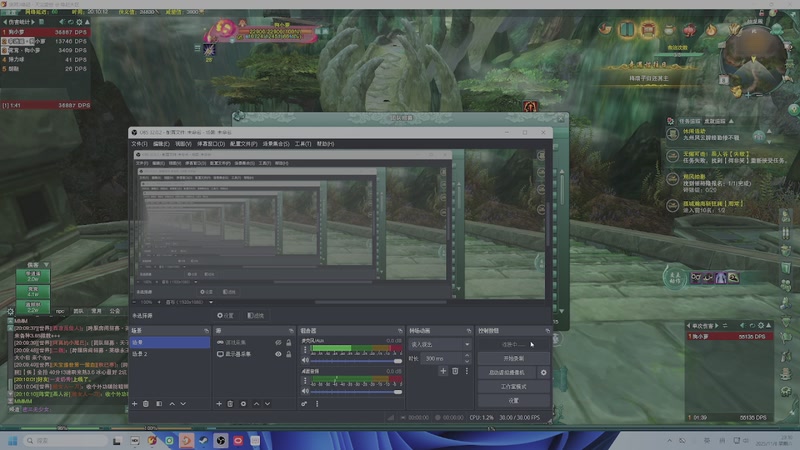Image resolution: width=800 pixels, height=450 pixels.
Task: Move the selected scene up
Action: click(x=172, y=404)
